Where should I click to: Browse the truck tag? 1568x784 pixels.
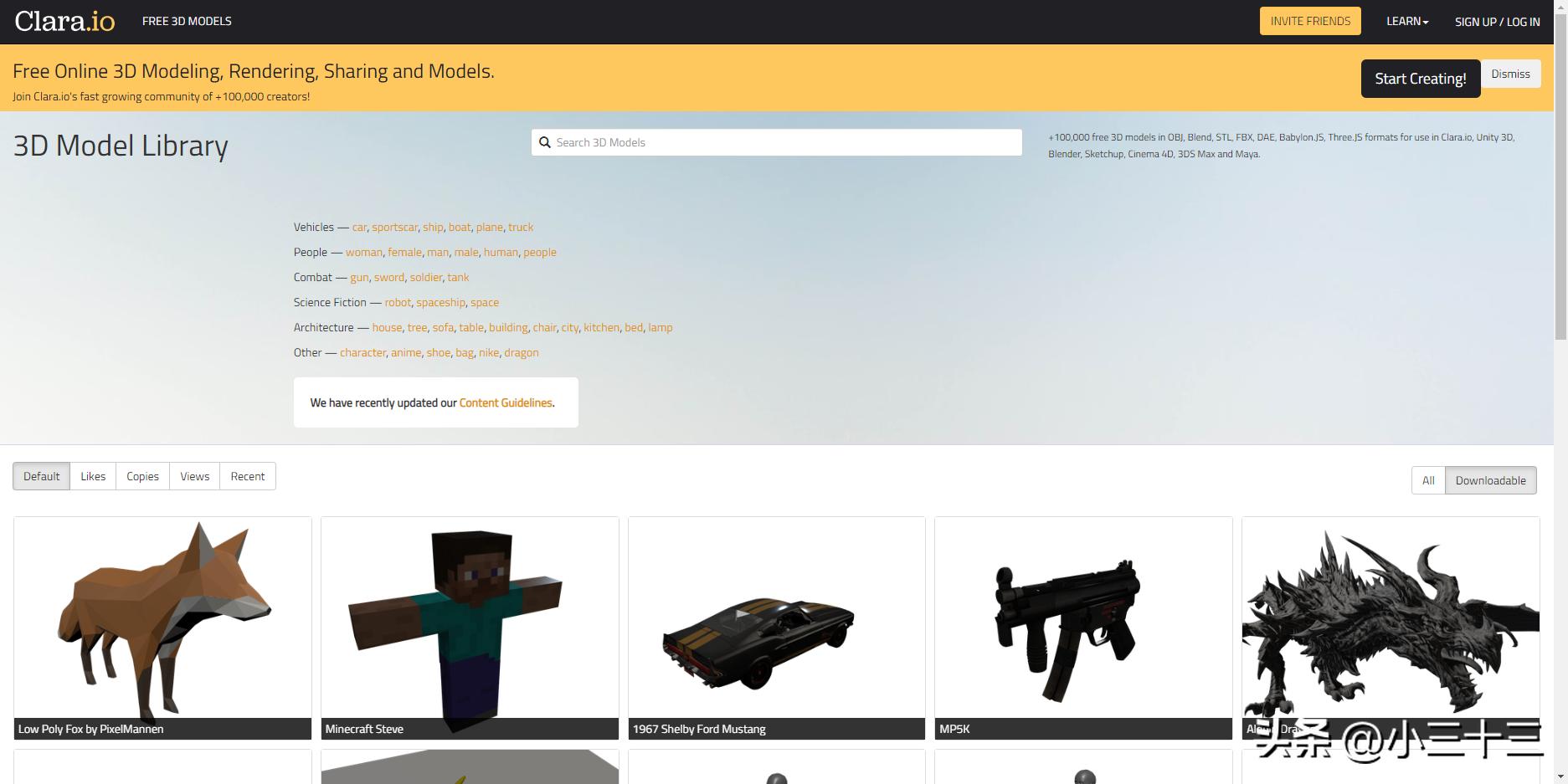pos(521,227)
